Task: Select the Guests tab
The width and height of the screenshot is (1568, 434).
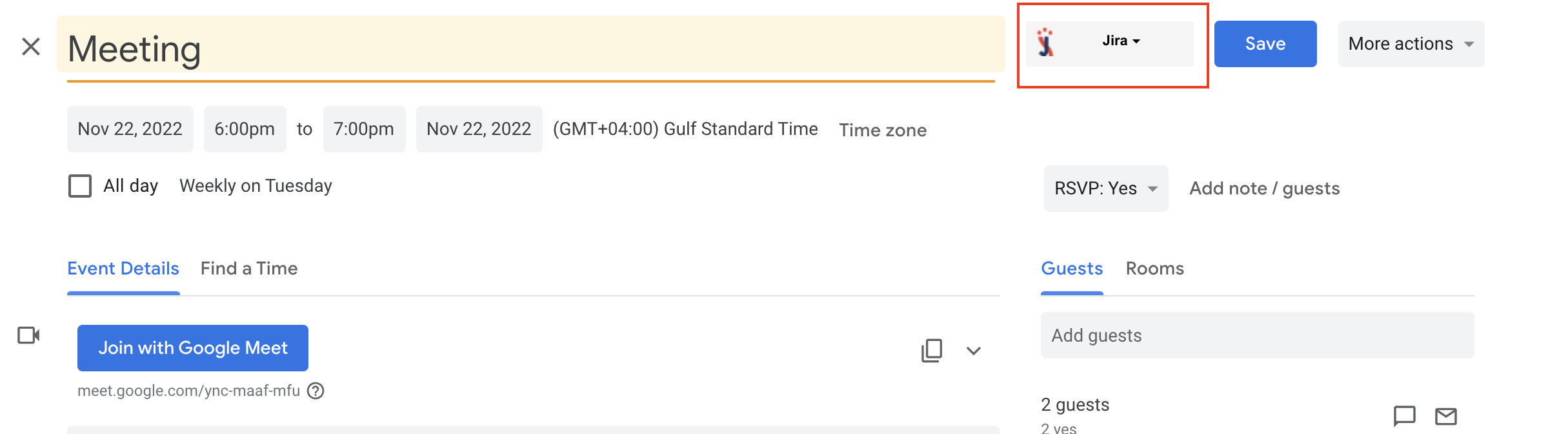Action: pyautogui.click(x=1071, y=268)
